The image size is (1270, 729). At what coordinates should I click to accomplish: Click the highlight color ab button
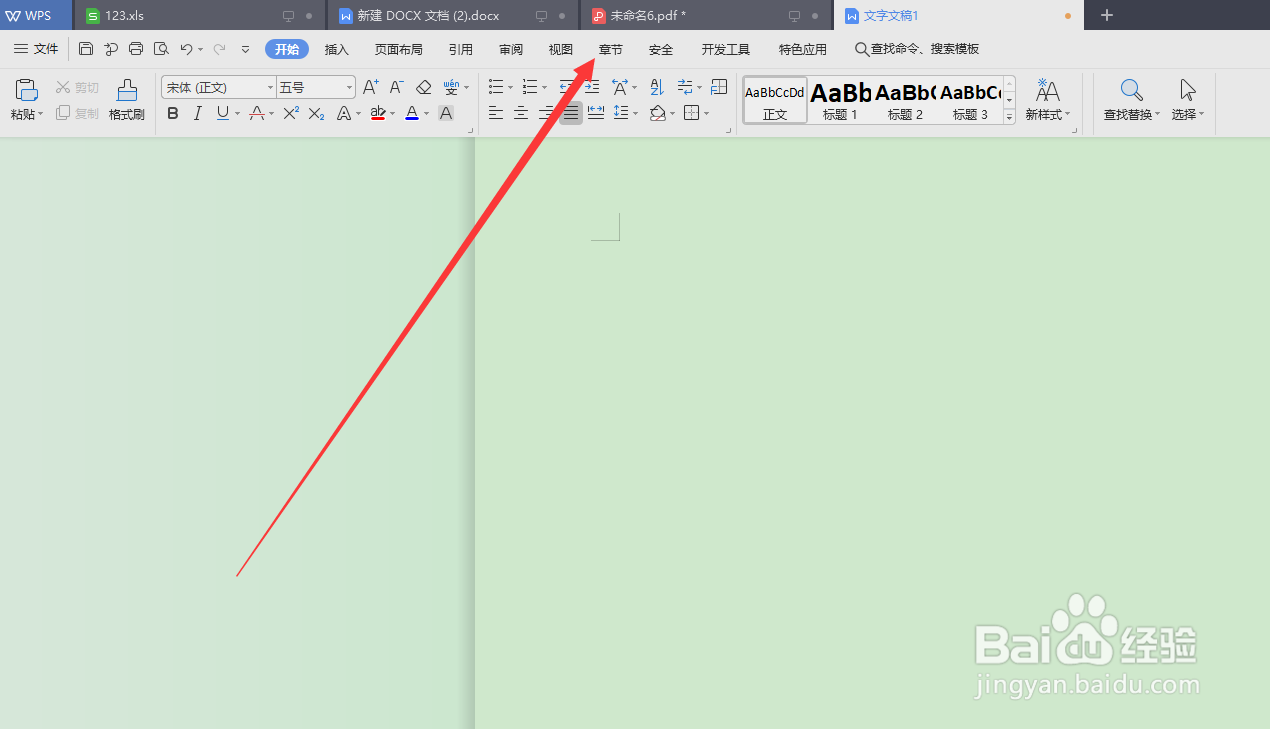tap(378, 114)
